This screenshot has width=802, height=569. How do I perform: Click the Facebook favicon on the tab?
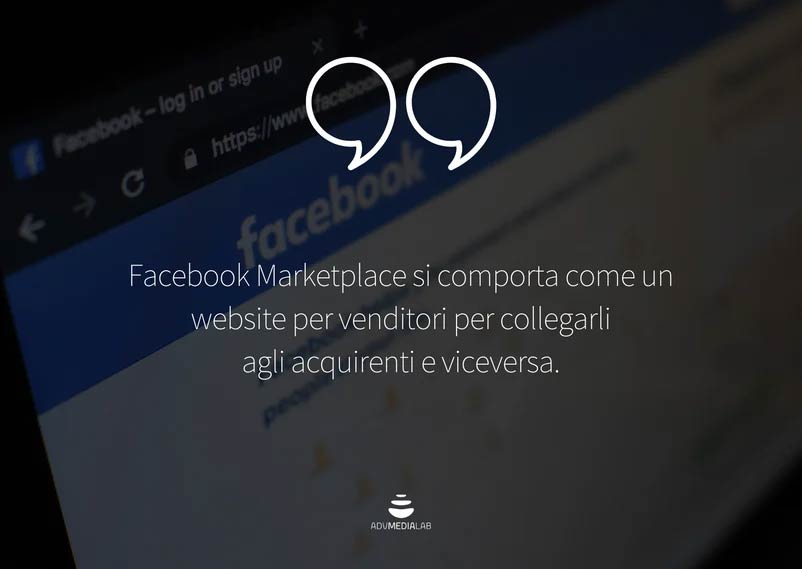point(28,159)
